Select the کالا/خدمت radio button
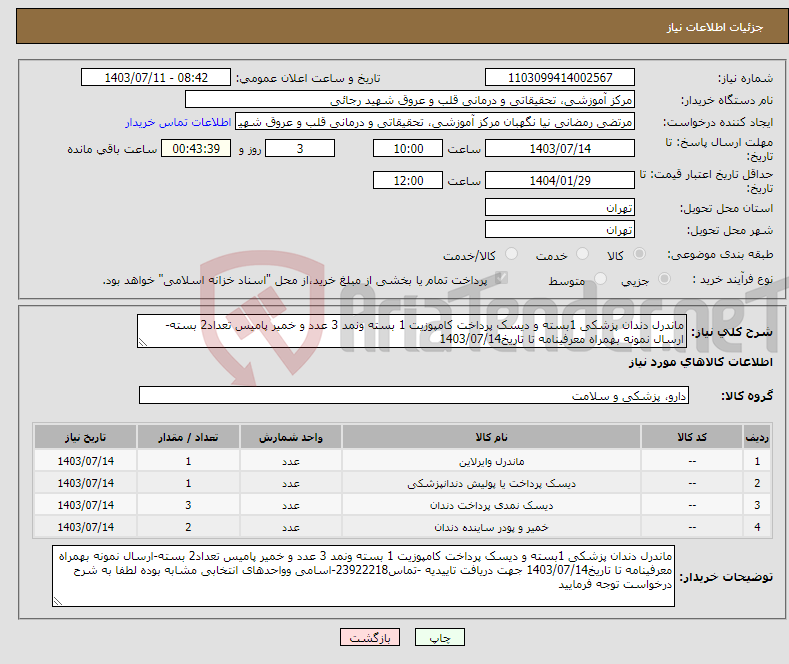789x664 pixels. [511, 254]
